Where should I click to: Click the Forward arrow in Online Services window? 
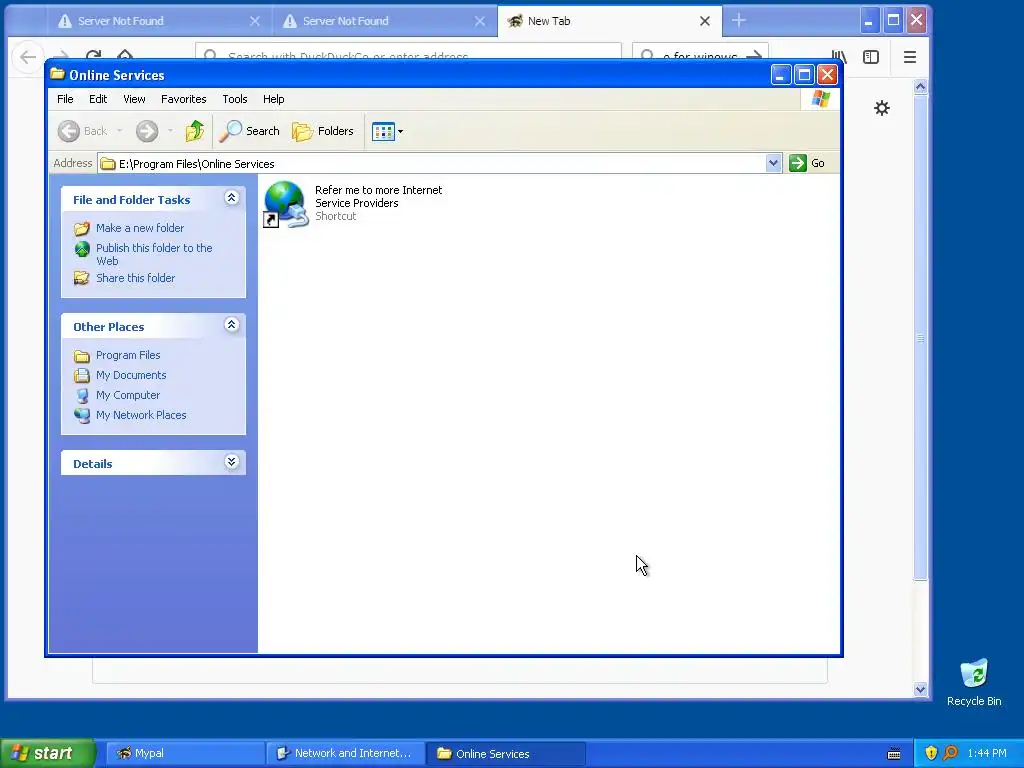tap(147, 131)
